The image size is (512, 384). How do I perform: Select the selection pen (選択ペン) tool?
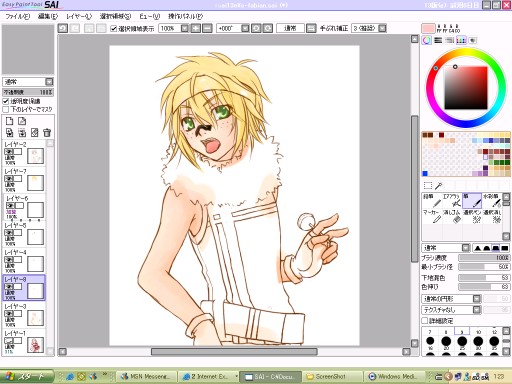(472, 216)
